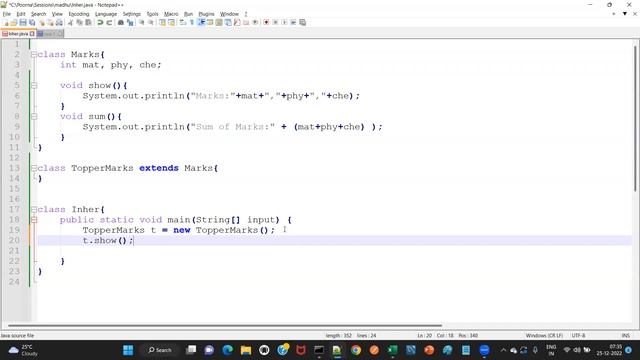Click Windows (CR LF) in status bar

point(544,336)
